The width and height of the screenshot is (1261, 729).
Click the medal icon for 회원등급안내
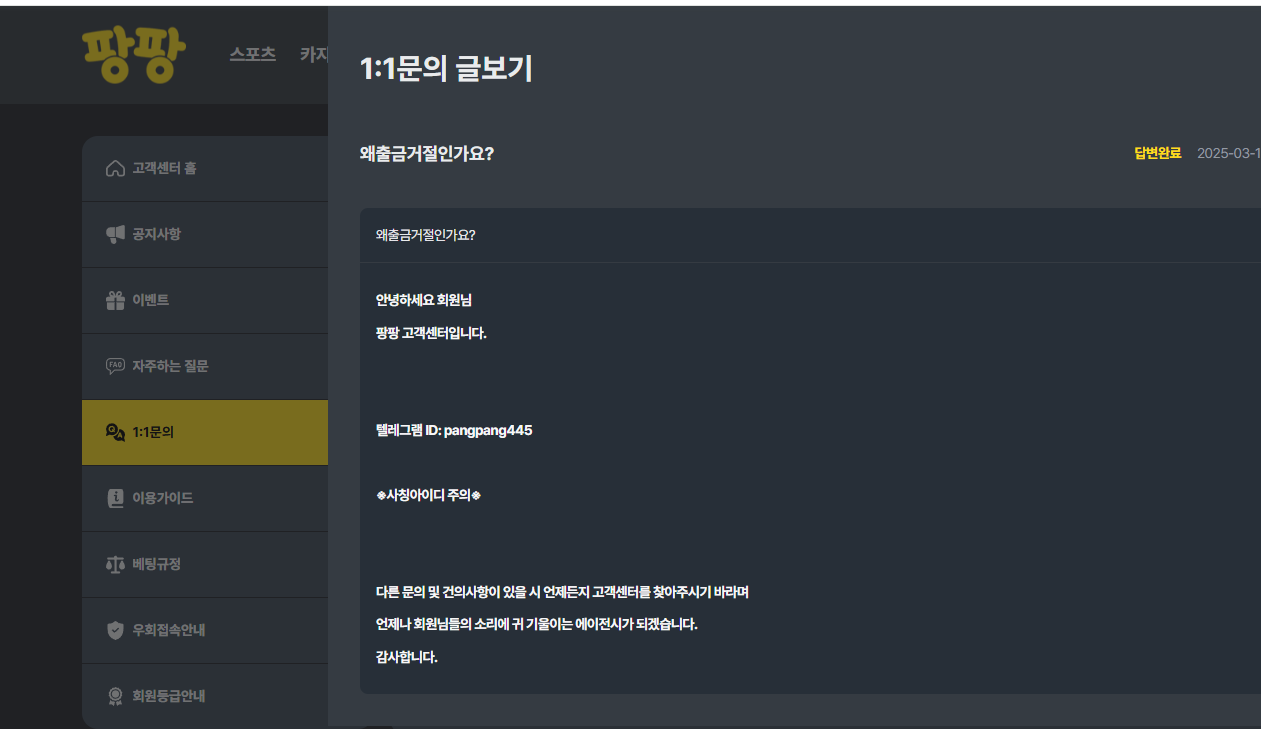[115, 696]
